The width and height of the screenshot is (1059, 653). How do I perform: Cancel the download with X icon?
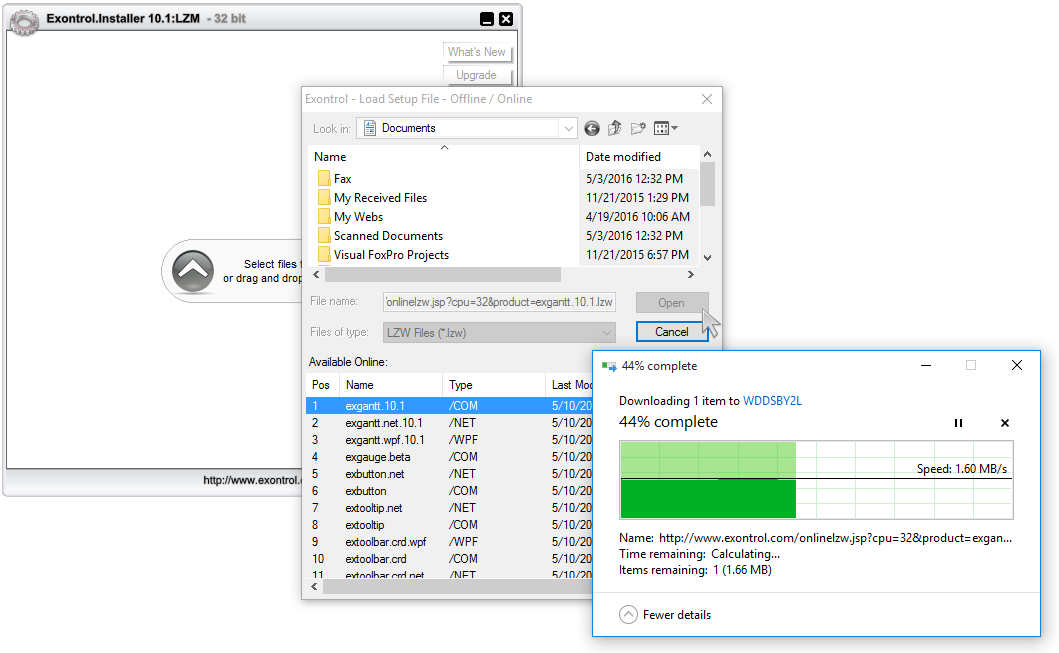click(1005, 423)
